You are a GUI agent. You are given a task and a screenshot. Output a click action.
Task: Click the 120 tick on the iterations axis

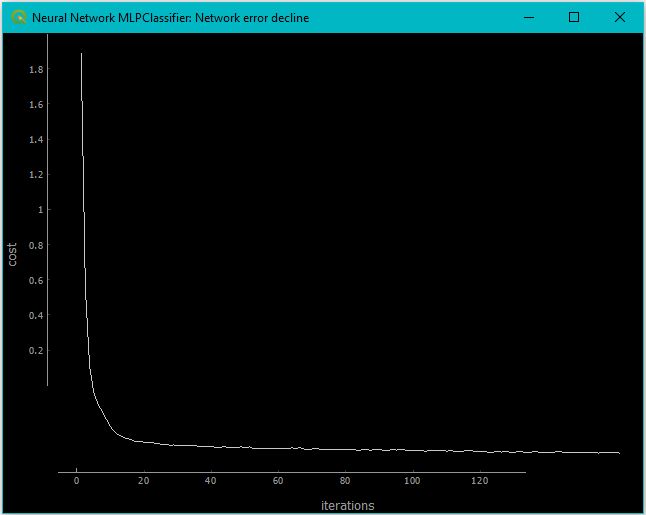pos(480,481)
